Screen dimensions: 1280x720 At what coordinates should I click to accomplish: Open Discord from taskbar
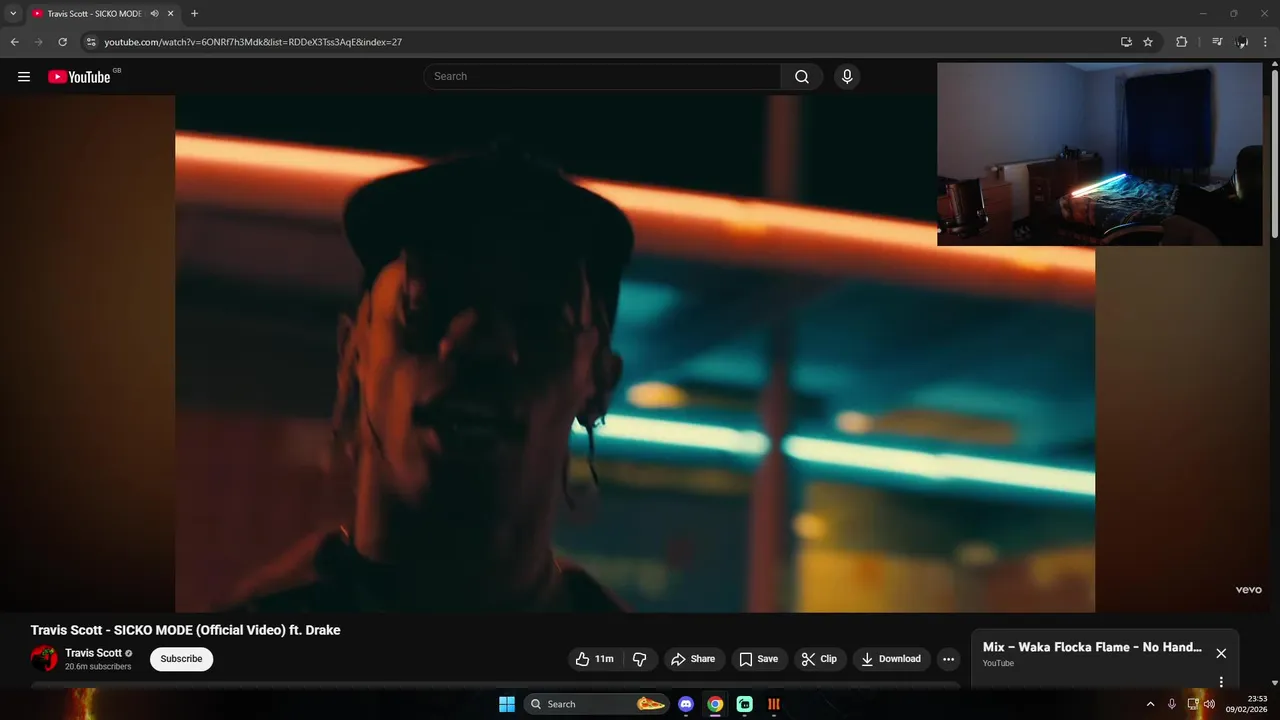pyautogui.click(x=685, y=704)
